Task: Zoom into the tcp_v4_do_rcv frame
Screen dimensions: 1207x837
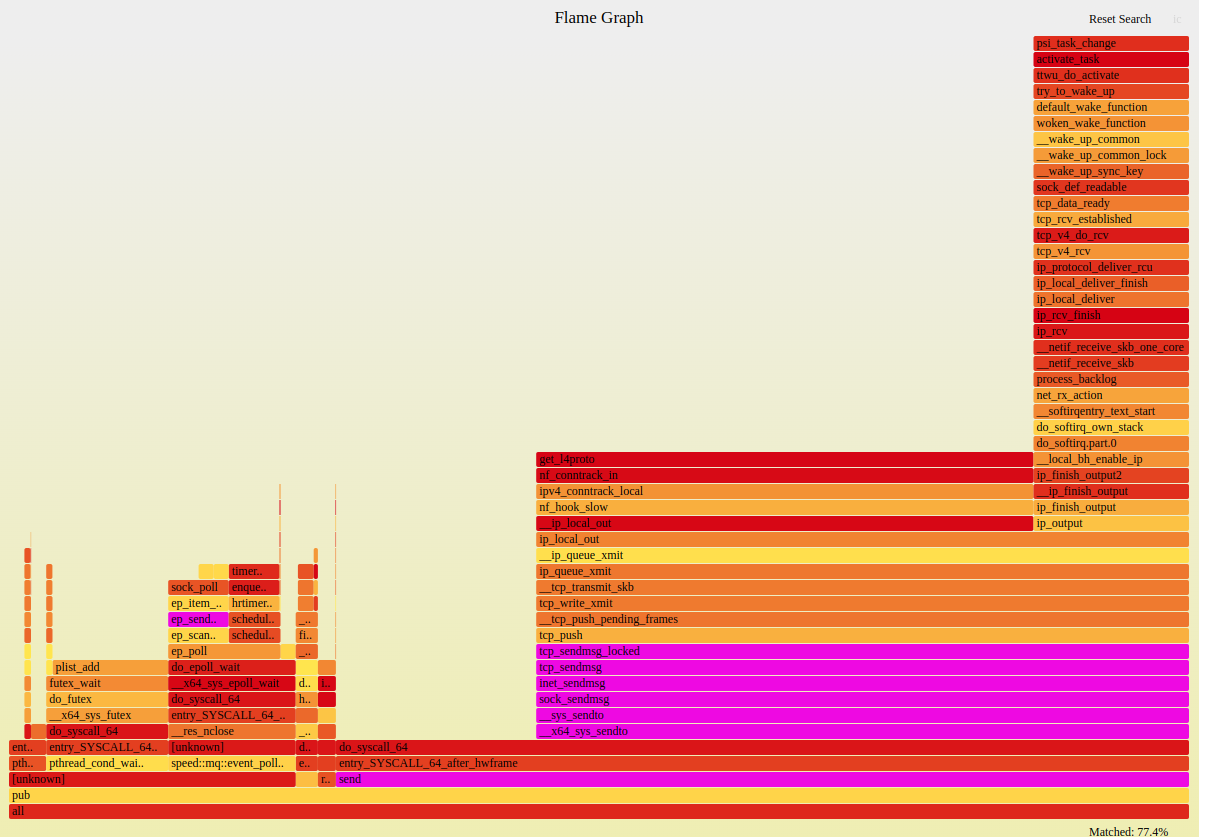Action: pos(1110,235)
